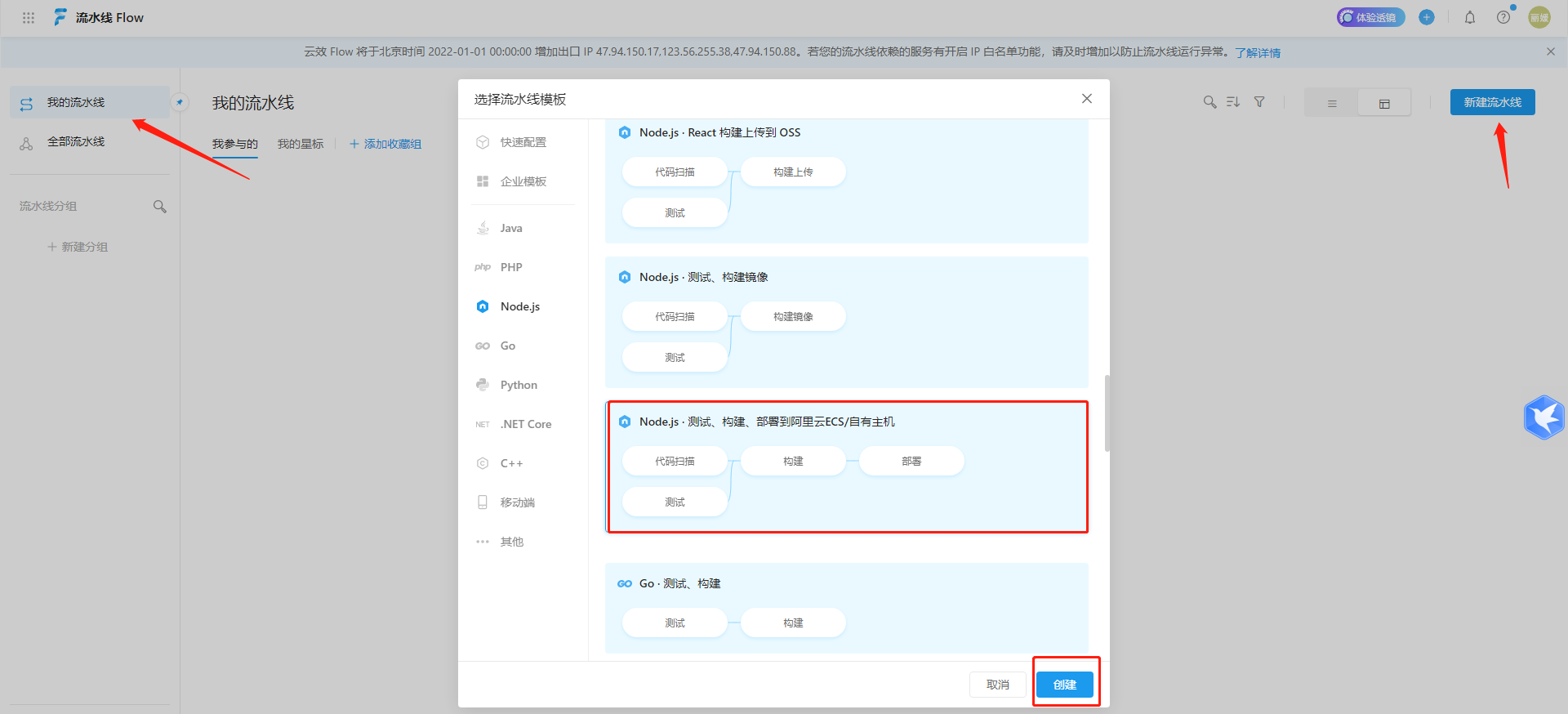This screenshot has height=714, width=1568.
Task: Open the user avatar menu
Action: pyautogui.click(x=1539, y=17)
